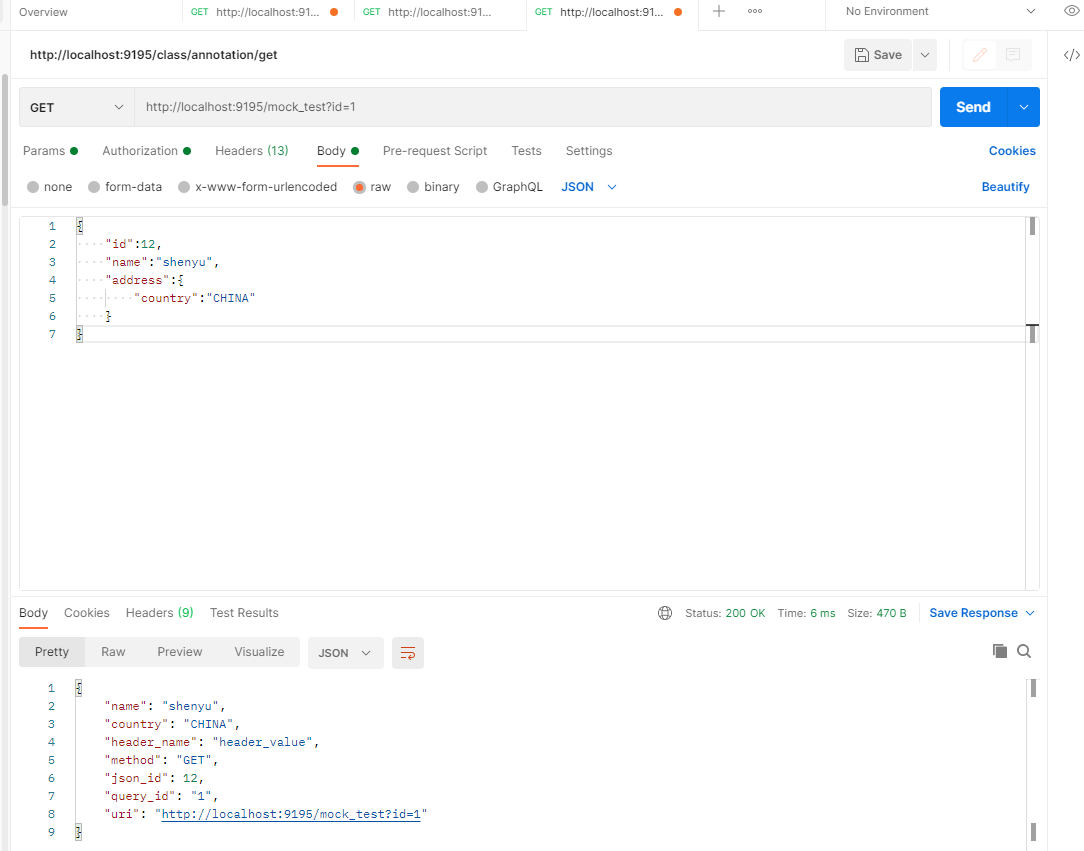Screen dimensions: 1084x851
Task: Click the Time: 6 ms text
Action: [806, 613]
